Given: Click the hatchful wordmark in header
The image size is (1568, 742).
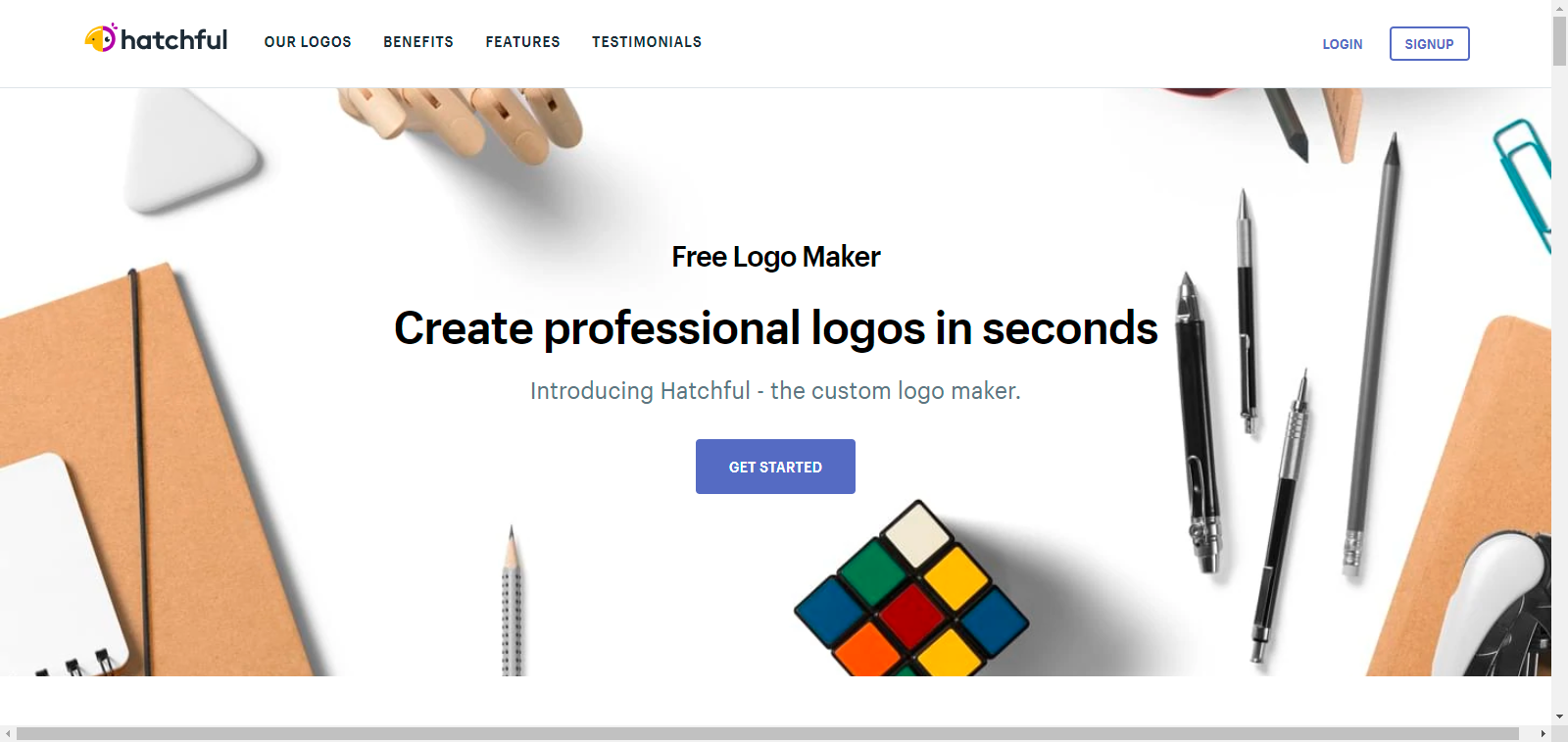Looking at the screenshot, I should [x=173, y=39].
